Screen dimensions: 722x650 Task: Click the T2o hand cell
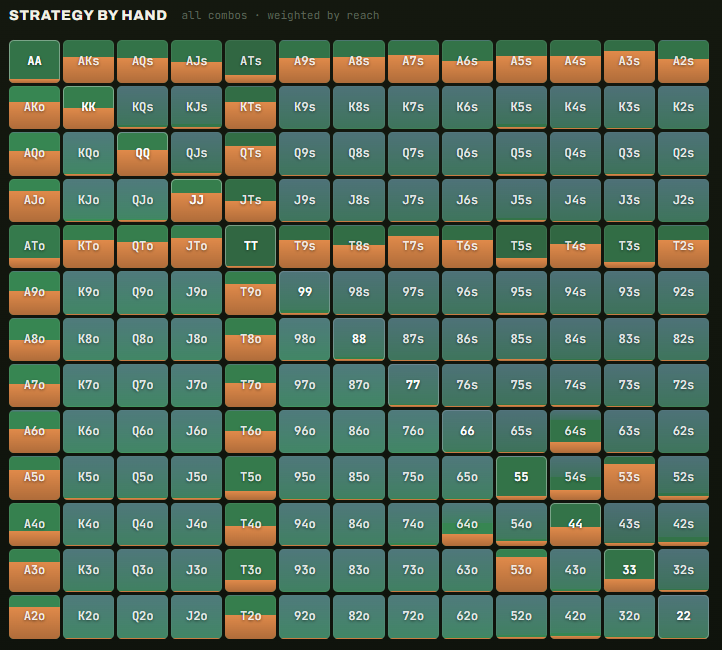(x=250, y=616)
